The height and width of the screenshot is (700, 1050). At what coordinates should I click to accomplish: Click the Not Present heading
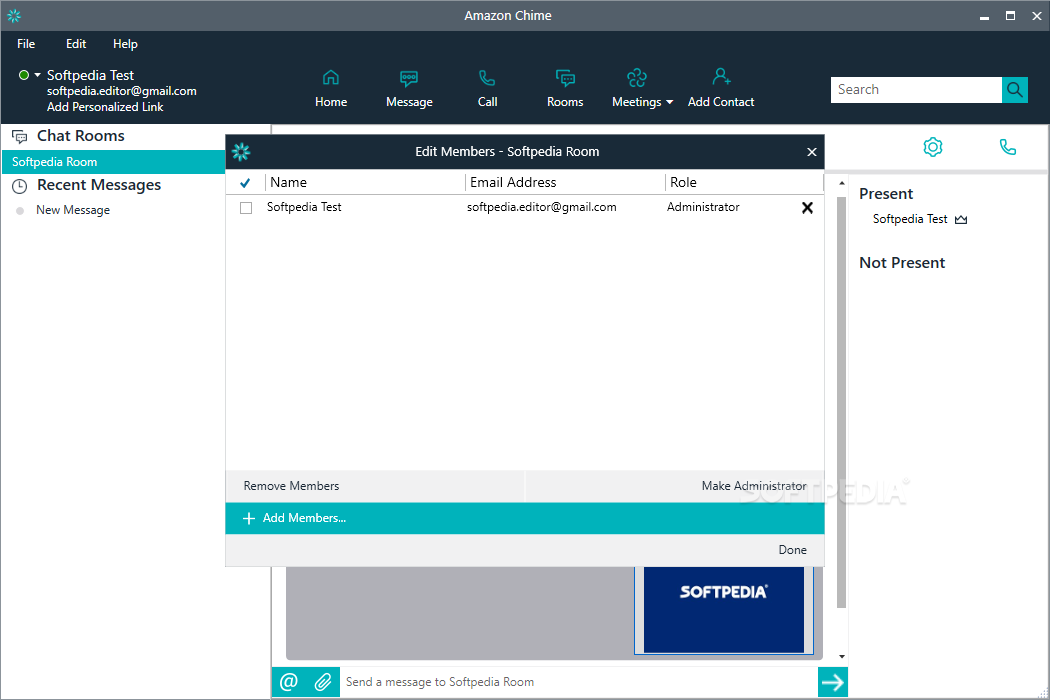point(902,263)
